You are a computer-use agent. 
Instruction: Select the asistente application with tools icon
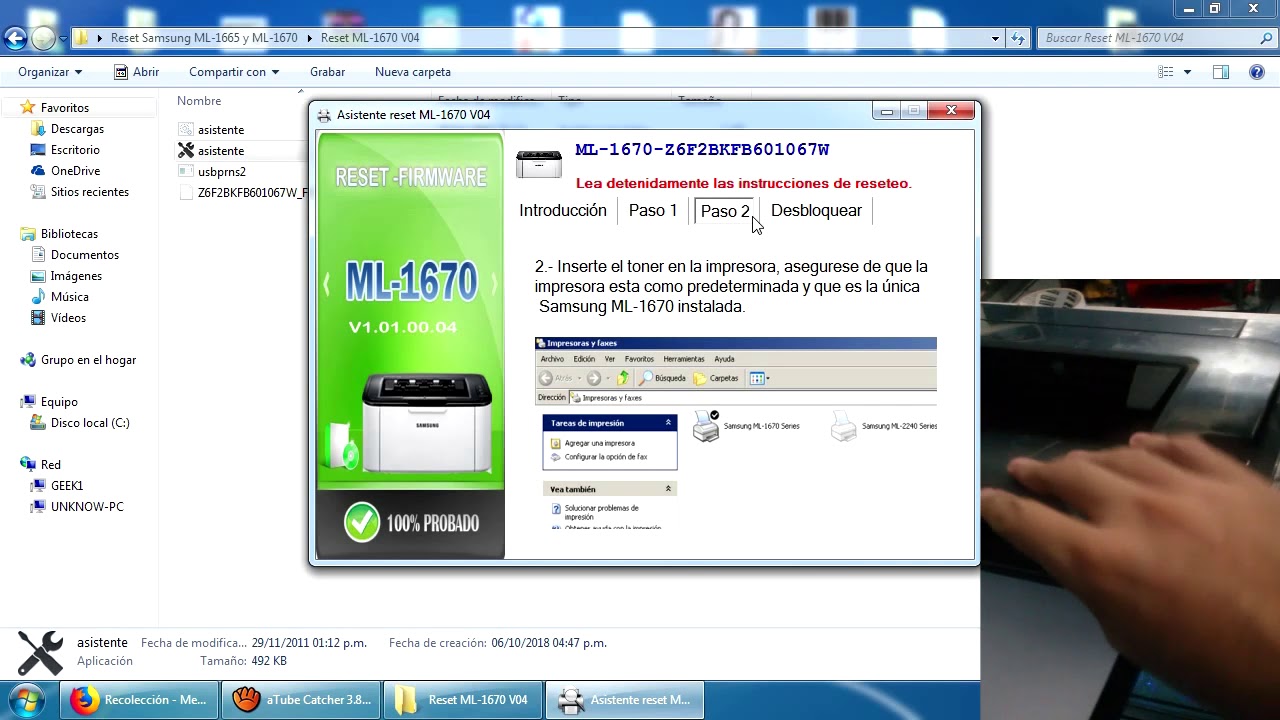tap(220, 151)
